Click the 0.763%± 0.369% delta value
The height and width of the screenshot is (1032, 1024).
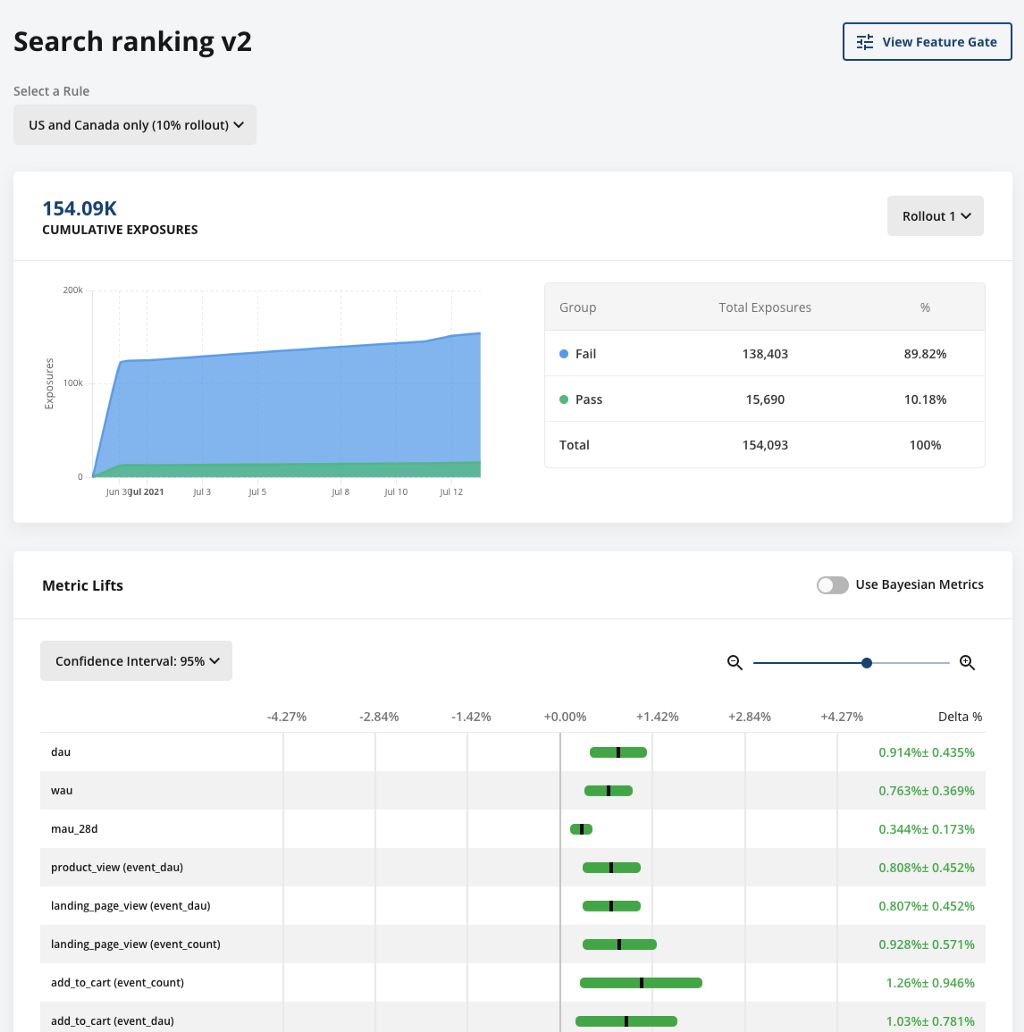[x=926, y=790]
